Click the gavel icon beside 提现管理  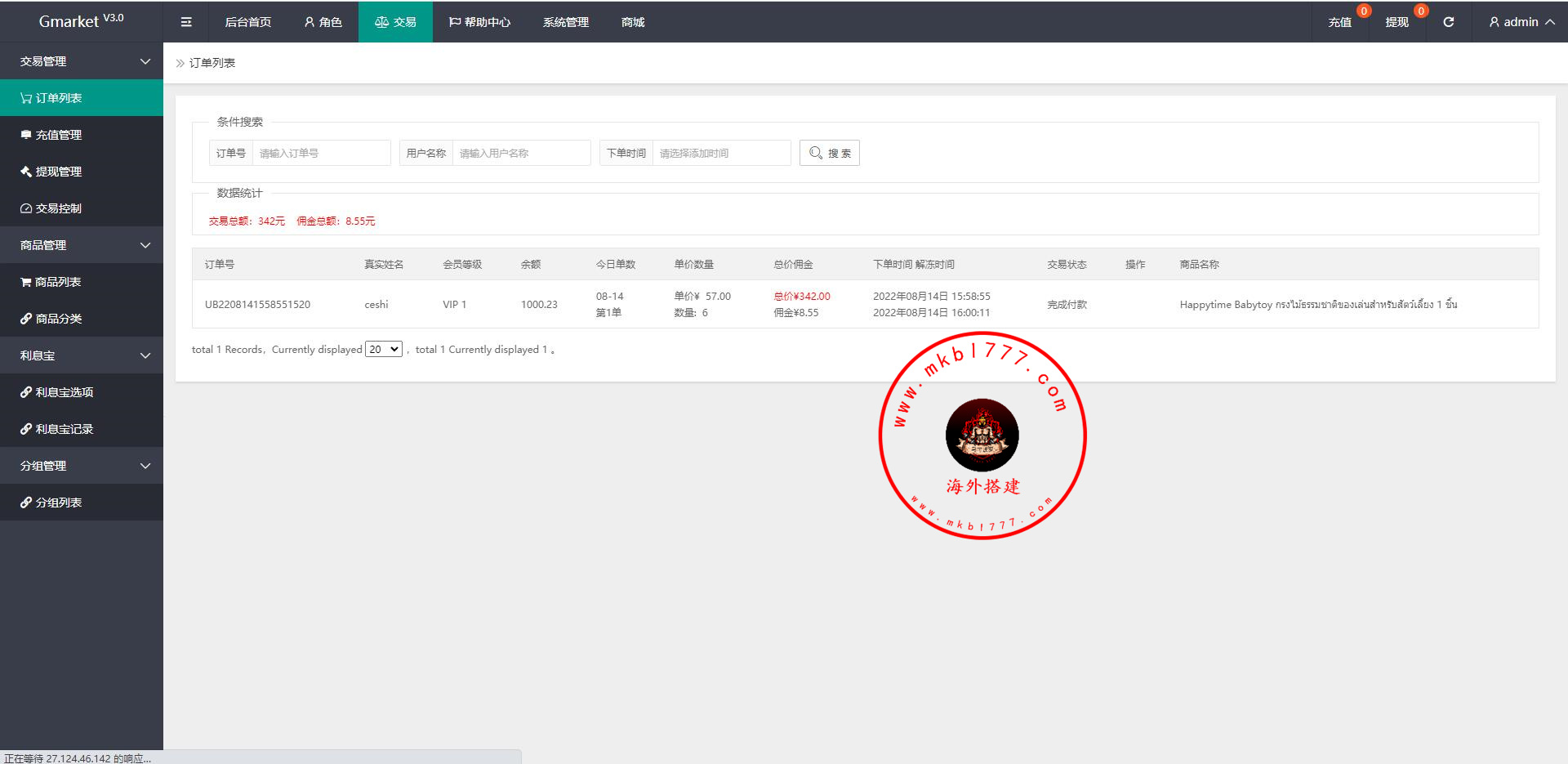[26, 172]
